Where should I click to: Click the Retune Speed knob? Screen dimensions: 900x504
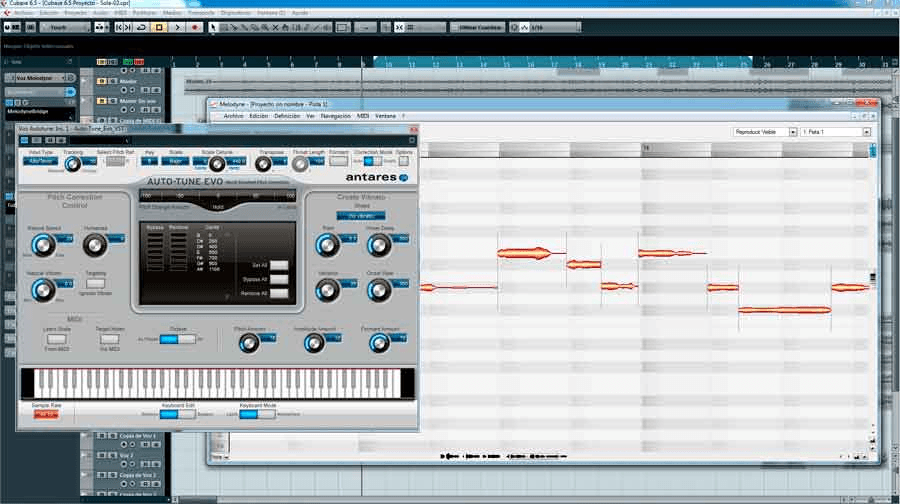coord(42,243)
